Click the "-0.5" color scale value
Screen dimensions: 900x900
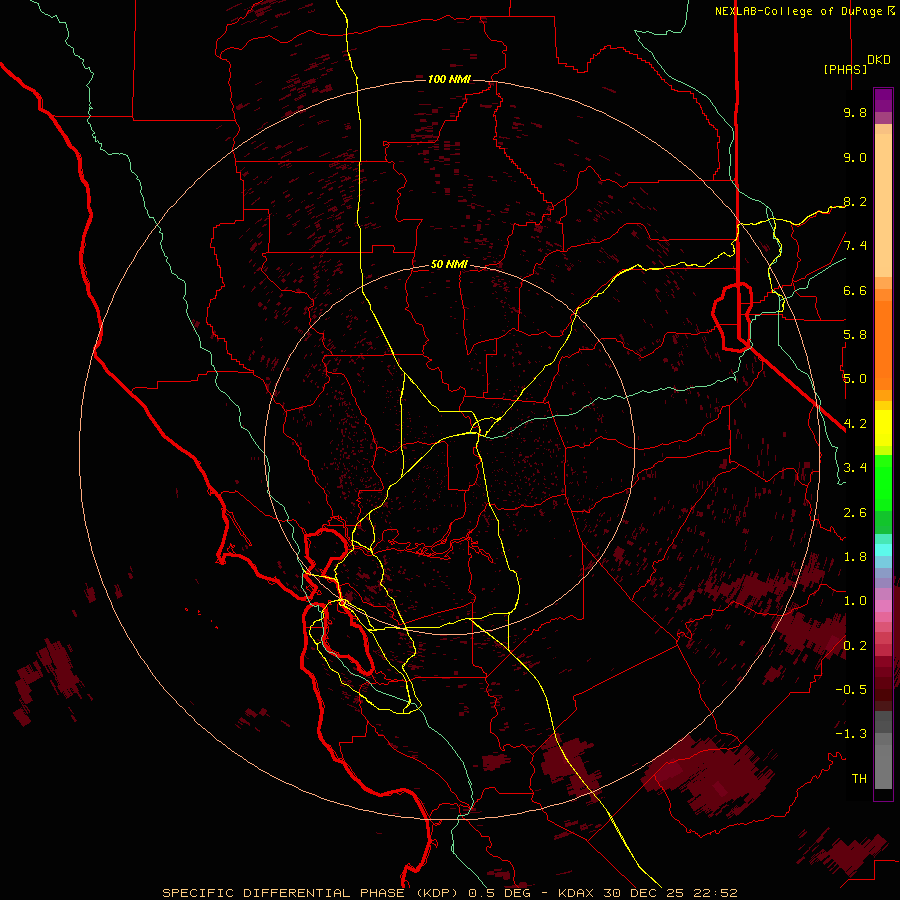tap(851, 689)
